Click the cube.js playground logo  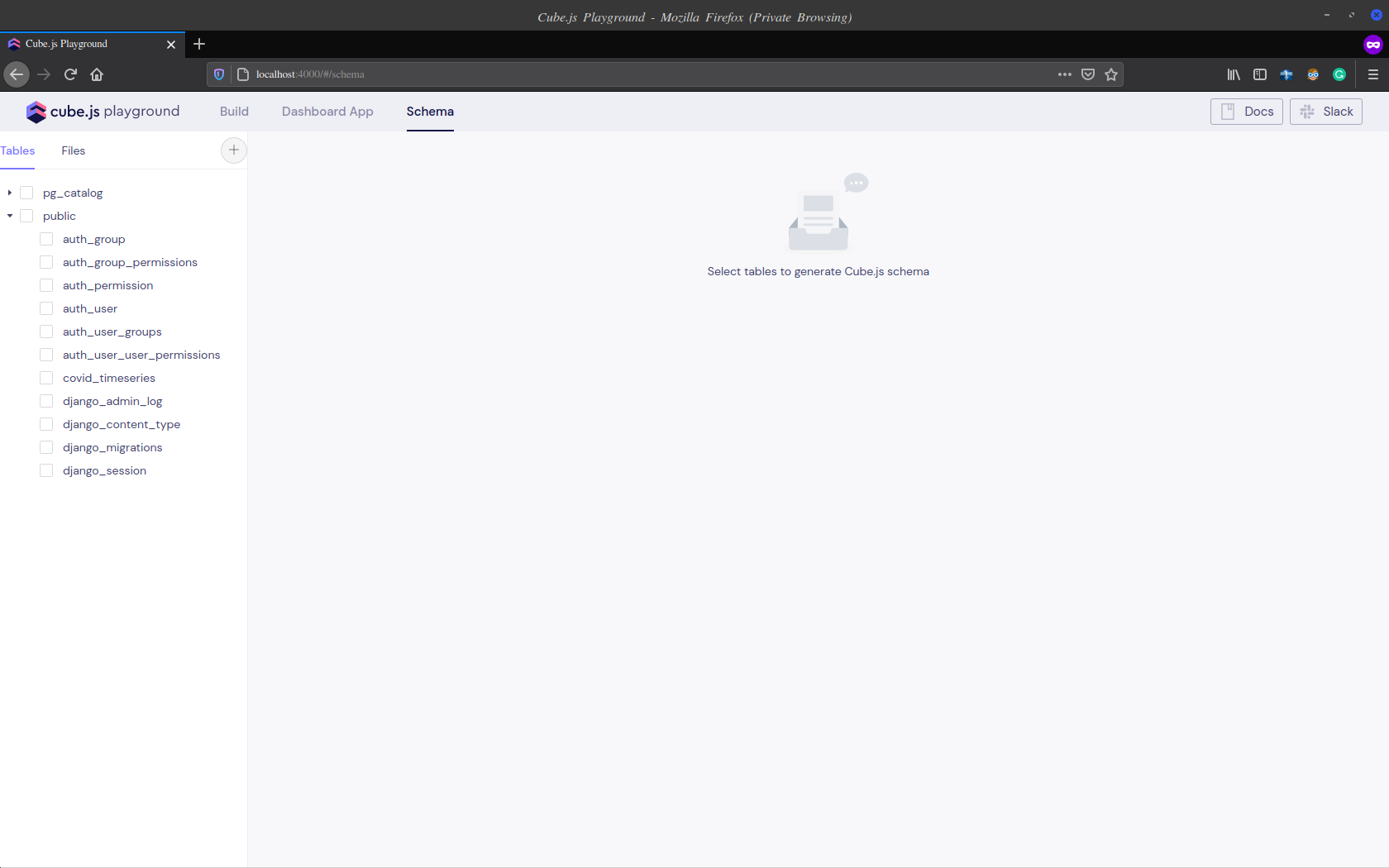click(103, 112)
